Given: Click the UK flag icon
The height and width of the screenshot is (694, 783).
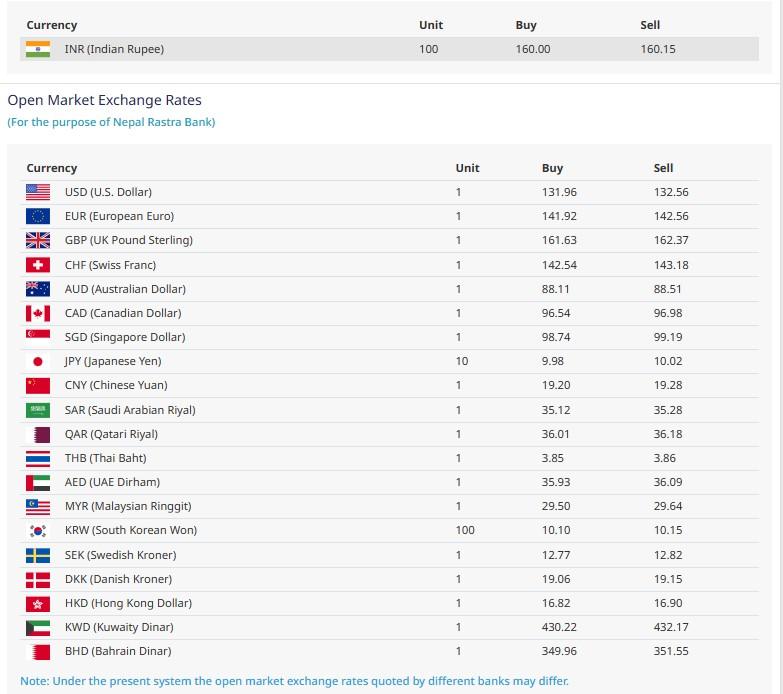Looking at the screenshot, I should pyautogui.click(x=37, y=240).
